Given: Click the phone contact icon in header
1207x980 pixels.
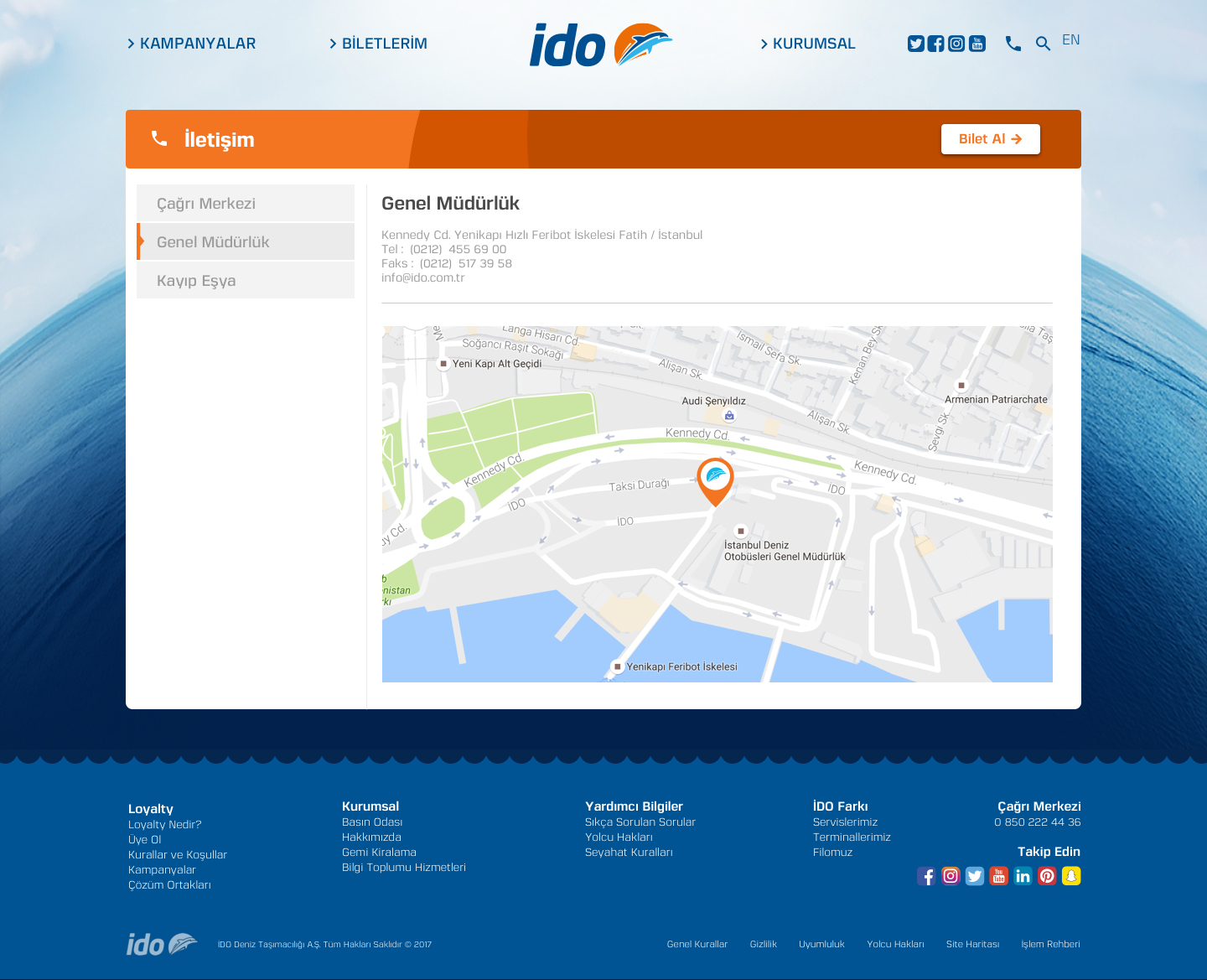Looking at the screenshot, I should point(1013,44).
